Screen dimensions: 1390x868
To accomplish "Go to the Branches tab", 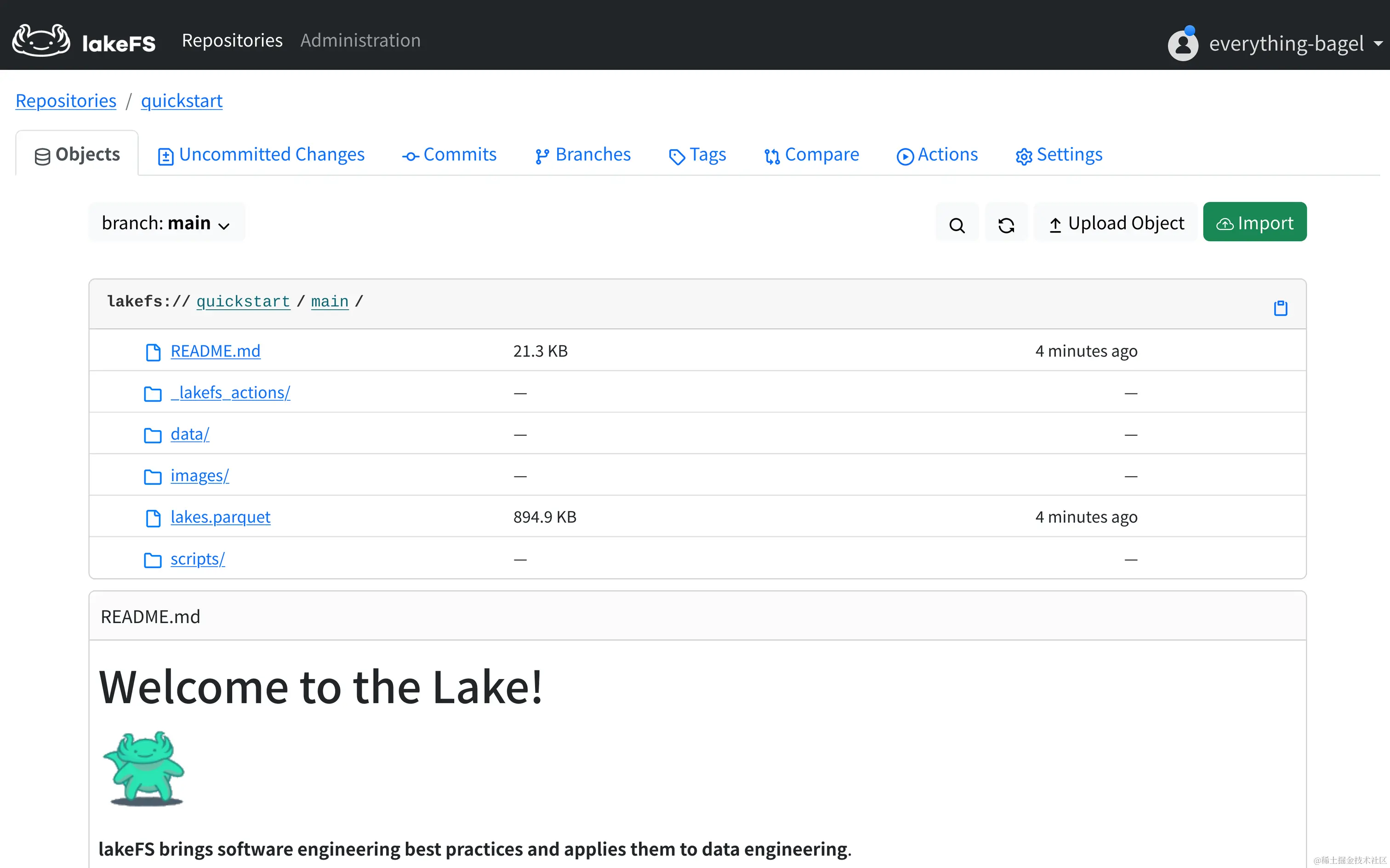I will tap(583, 154).
